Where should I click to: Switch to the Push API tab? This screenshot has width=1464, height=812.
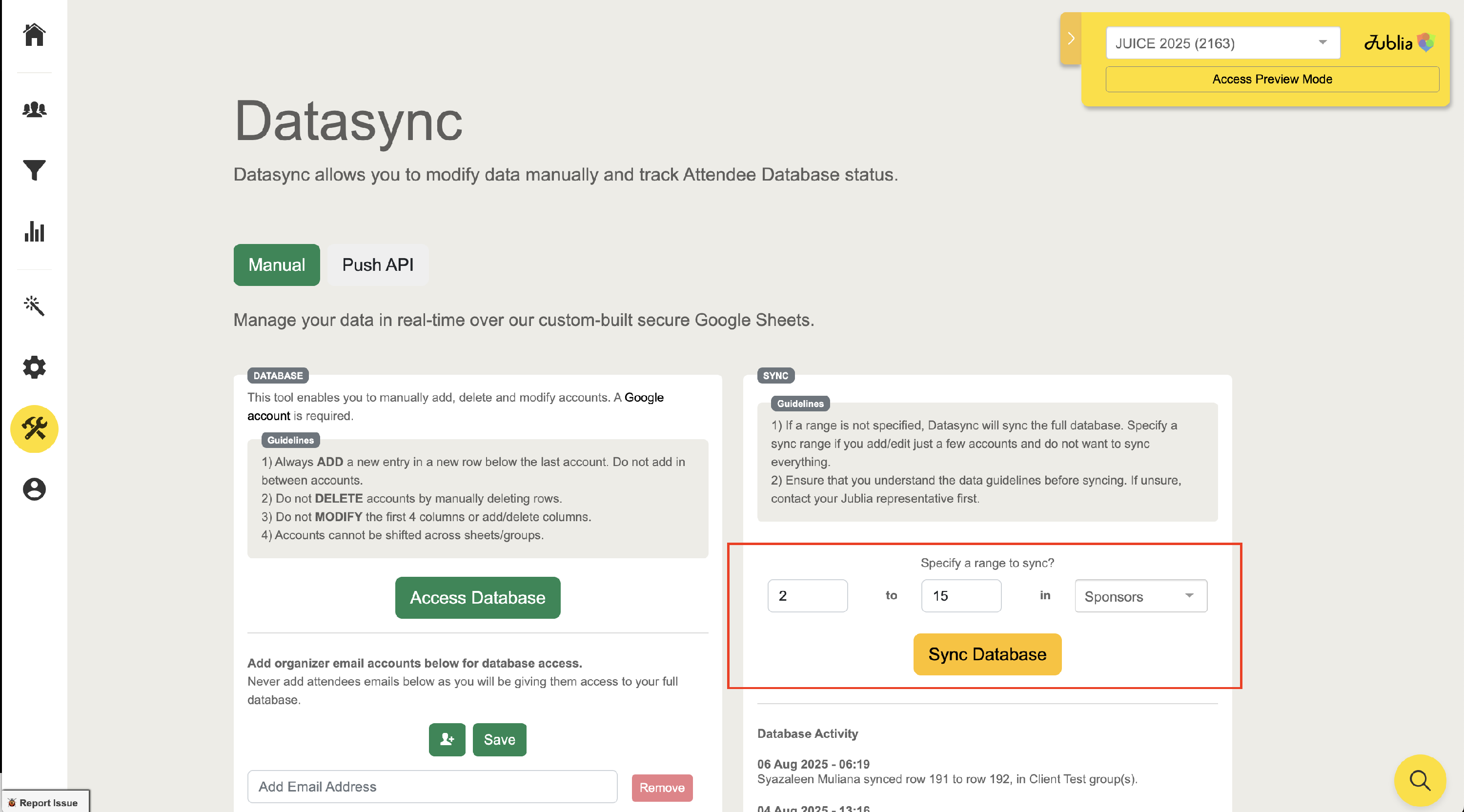click(x=378, y=265)
